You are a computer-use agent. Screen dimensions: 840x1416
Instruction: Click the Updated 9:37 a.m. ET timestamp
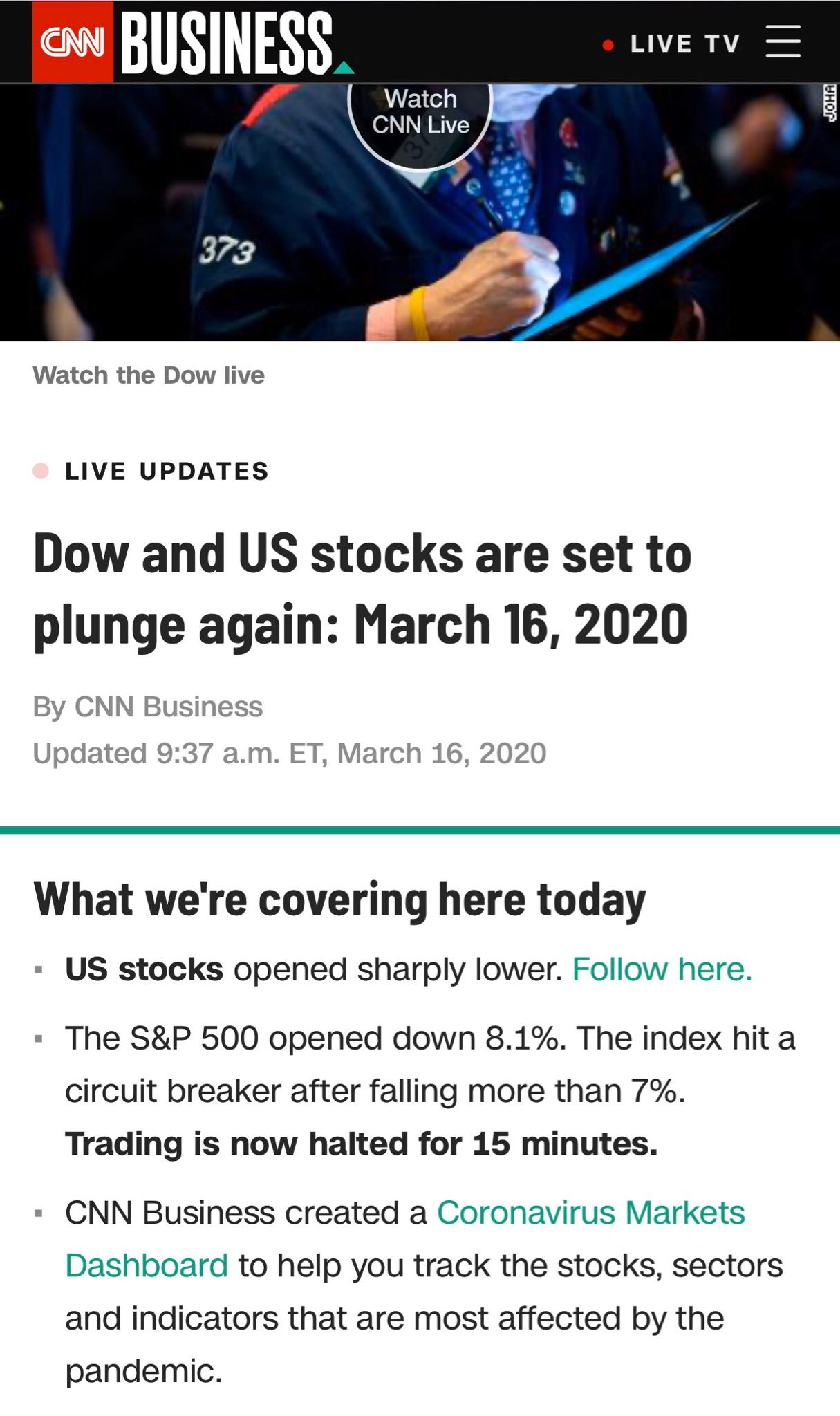[x=290, y=753]
